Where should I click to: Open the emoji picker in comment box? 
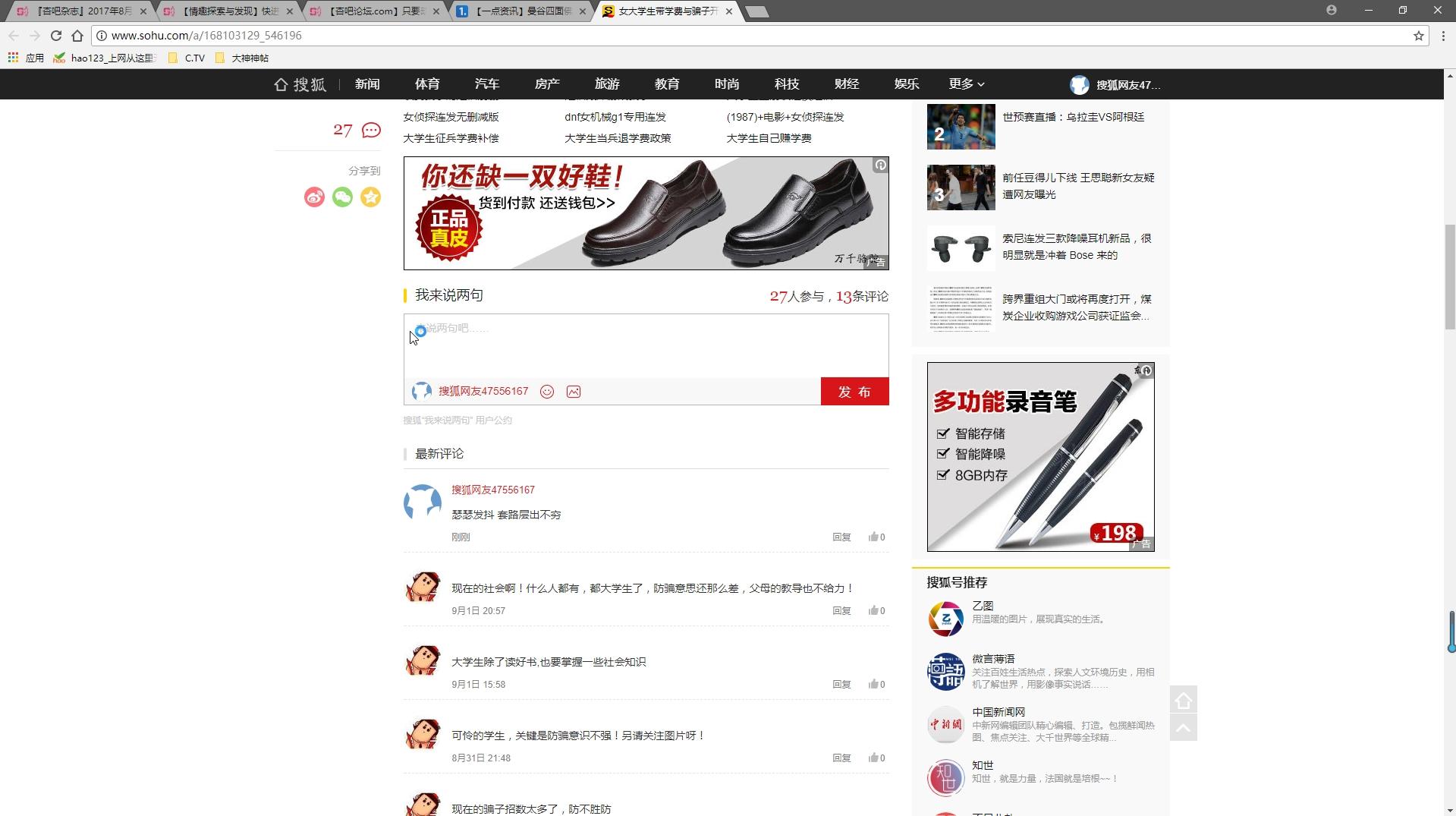tap(546, 392)
